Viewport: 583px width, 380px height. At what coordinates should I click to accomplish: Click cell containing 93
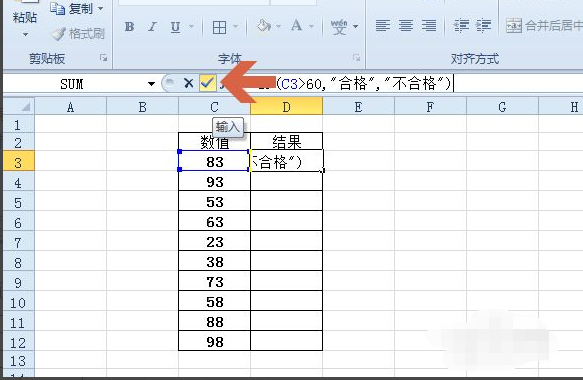click(x=215, y=181)
